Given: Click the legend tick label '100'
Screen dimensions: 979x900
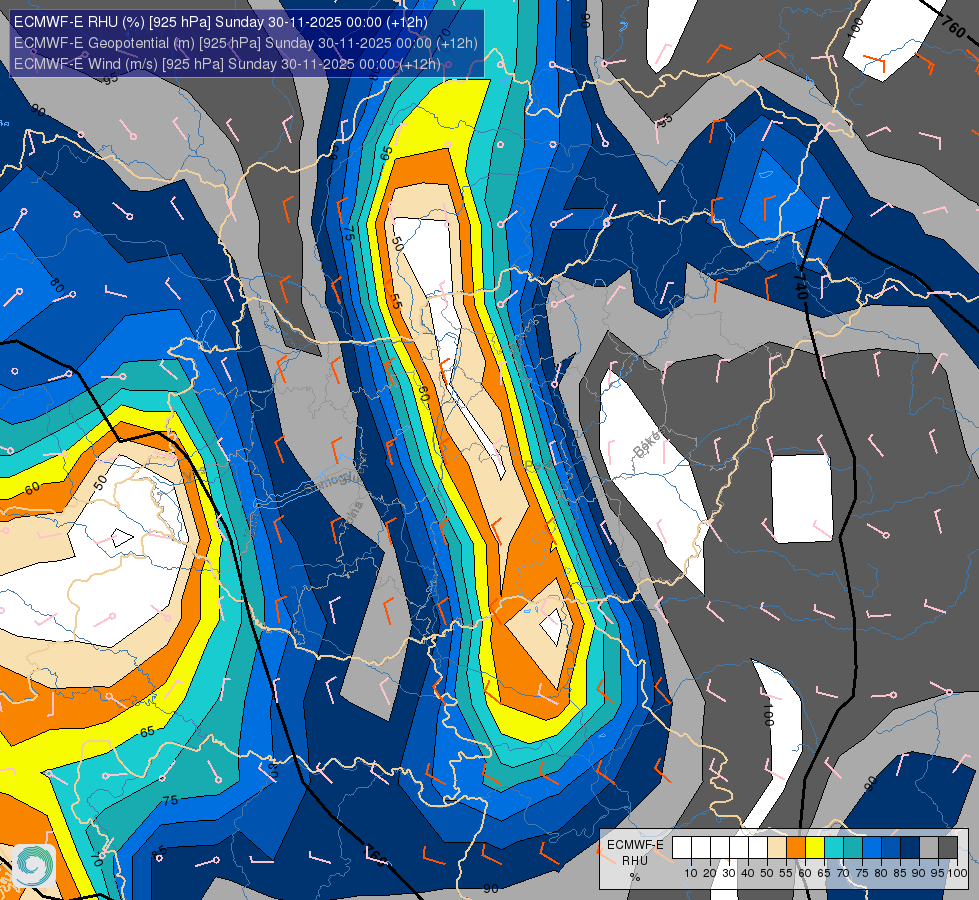Looking at the screenshot, I should tap(958, 873).
